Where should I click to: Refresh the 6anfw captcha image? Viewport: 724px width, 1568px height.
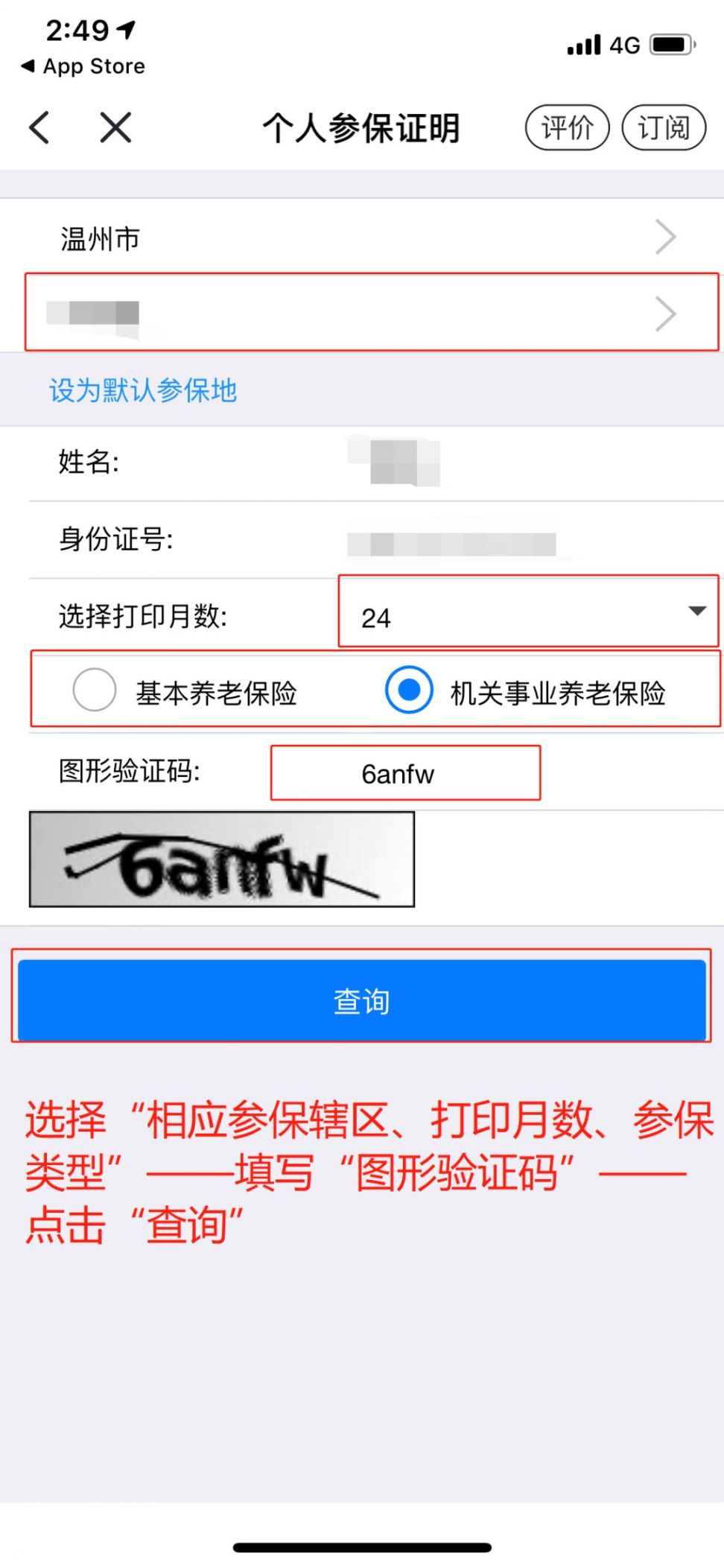(x=222, y=859)
